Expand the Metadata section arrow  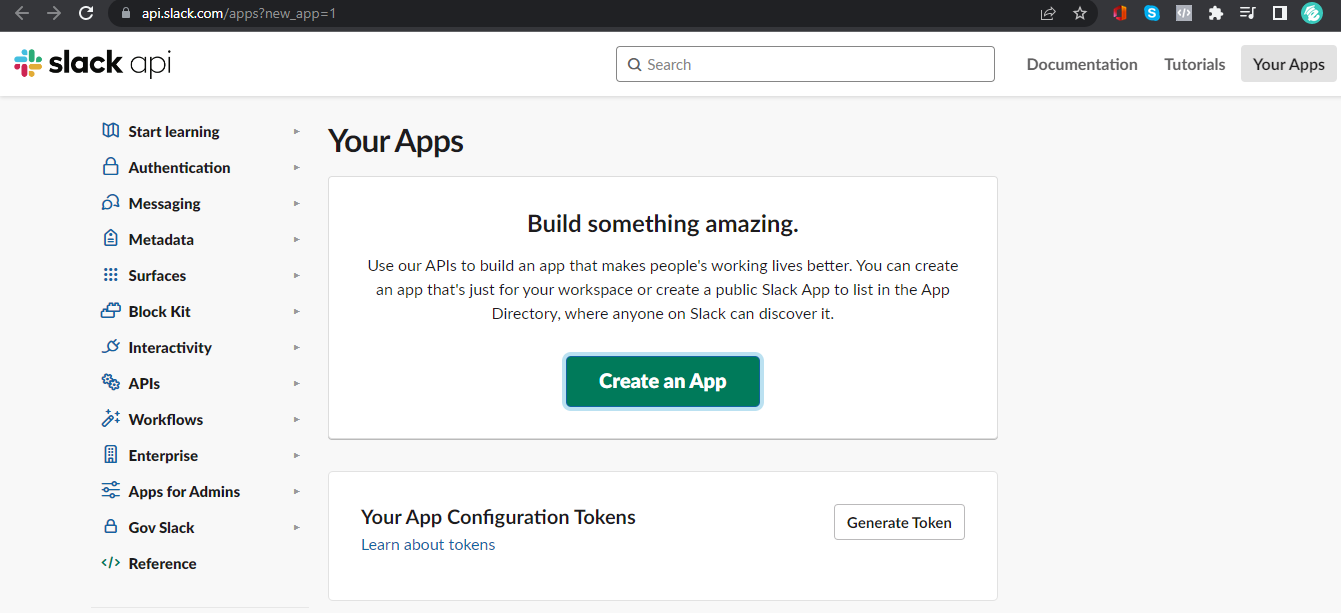pos(297,239)
